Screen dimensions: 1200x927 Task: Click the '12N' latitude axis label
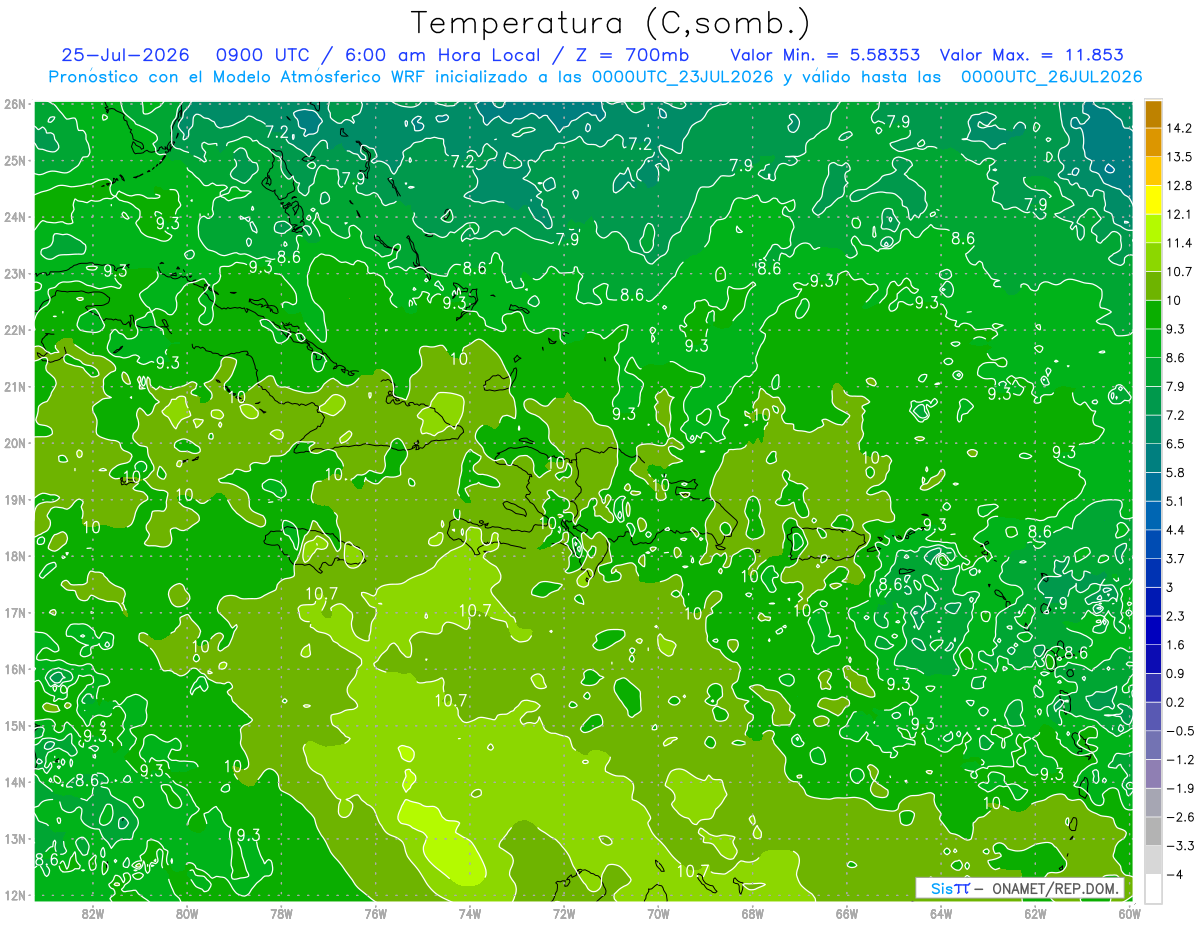click(x=15, y=894)
